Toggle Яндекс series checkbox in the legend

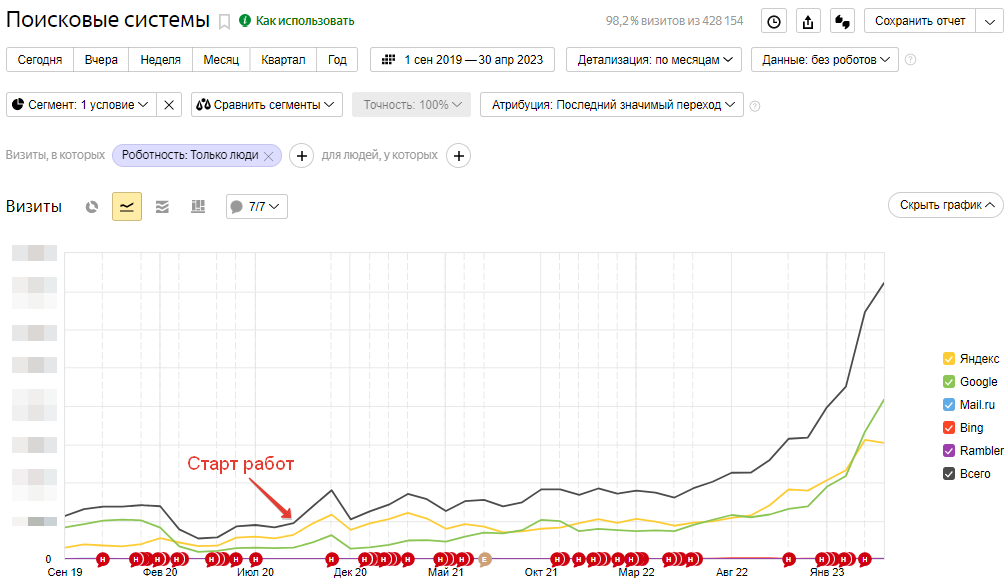coord(949,358)
